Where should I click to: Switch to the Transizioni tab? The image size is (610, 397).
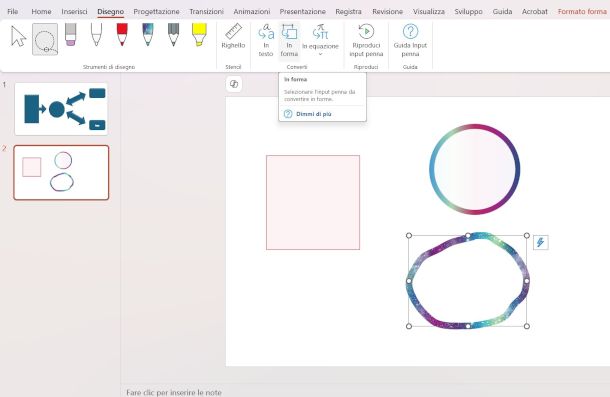tap(207, 12)
